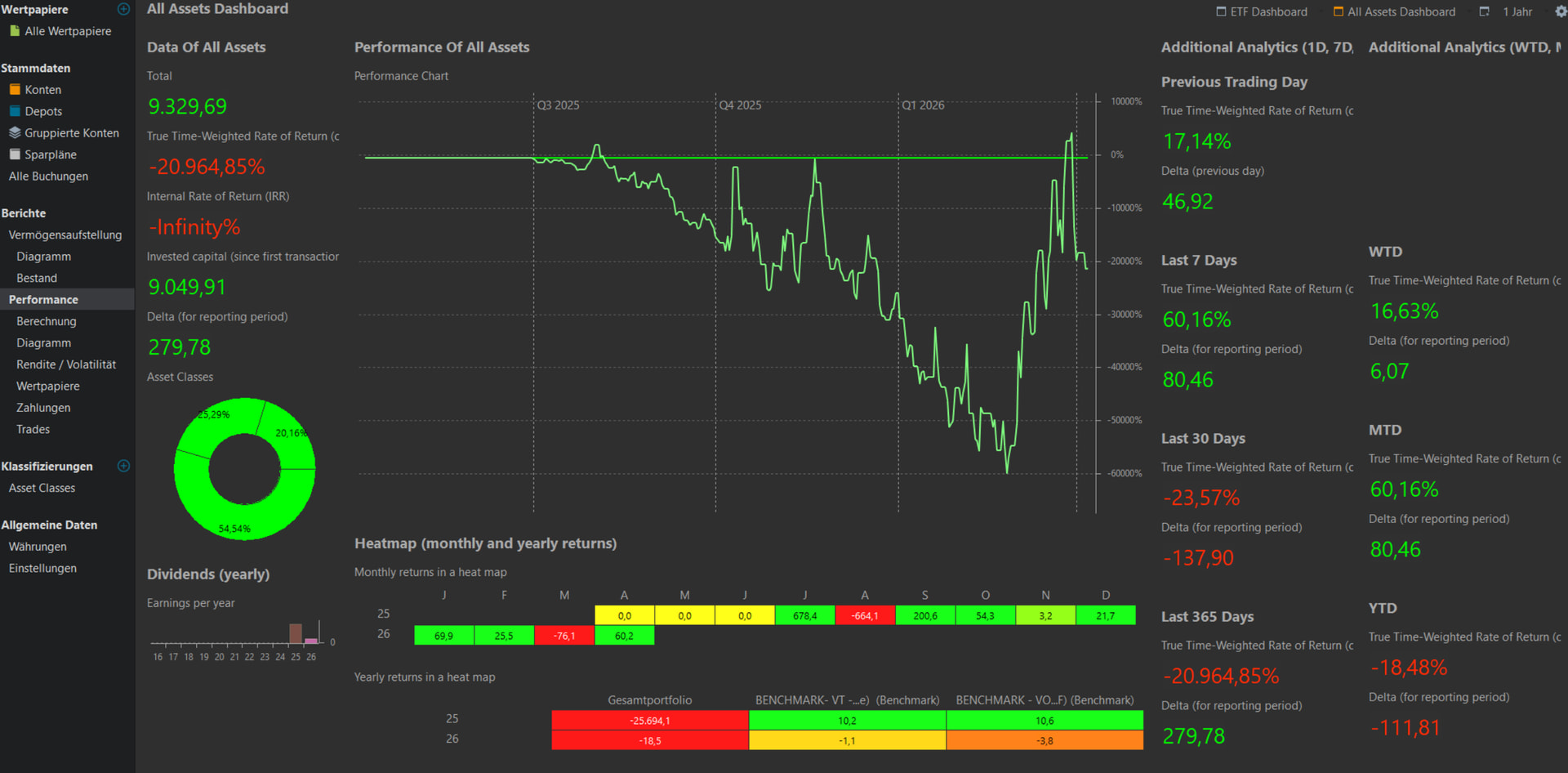Open the 1 Jahr reporting period dropdown
The width and height of the screenshot is (1568, 773).
point(1508,11)
